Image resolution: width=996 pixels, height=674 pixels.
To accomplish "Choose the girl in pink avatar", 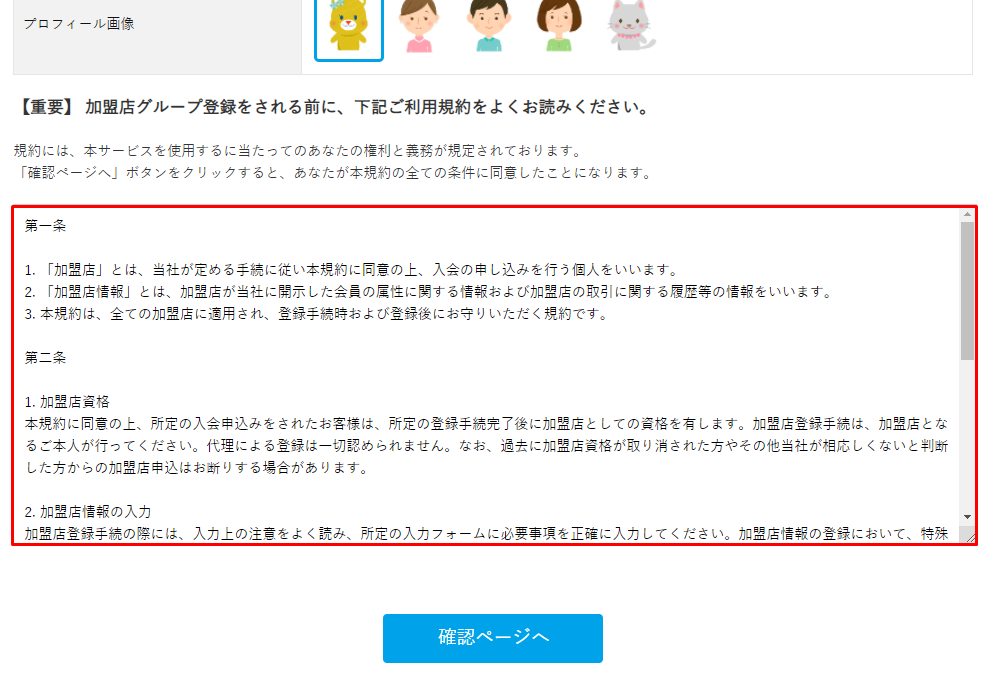I will point(419,26).
